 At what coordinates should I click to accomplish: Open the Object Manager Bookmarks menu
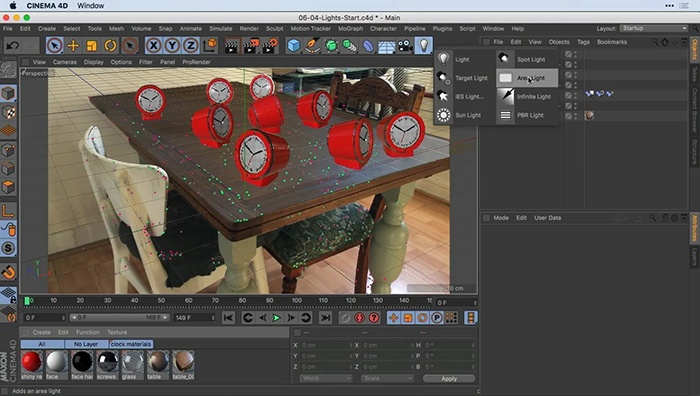(x=612, y=42)
